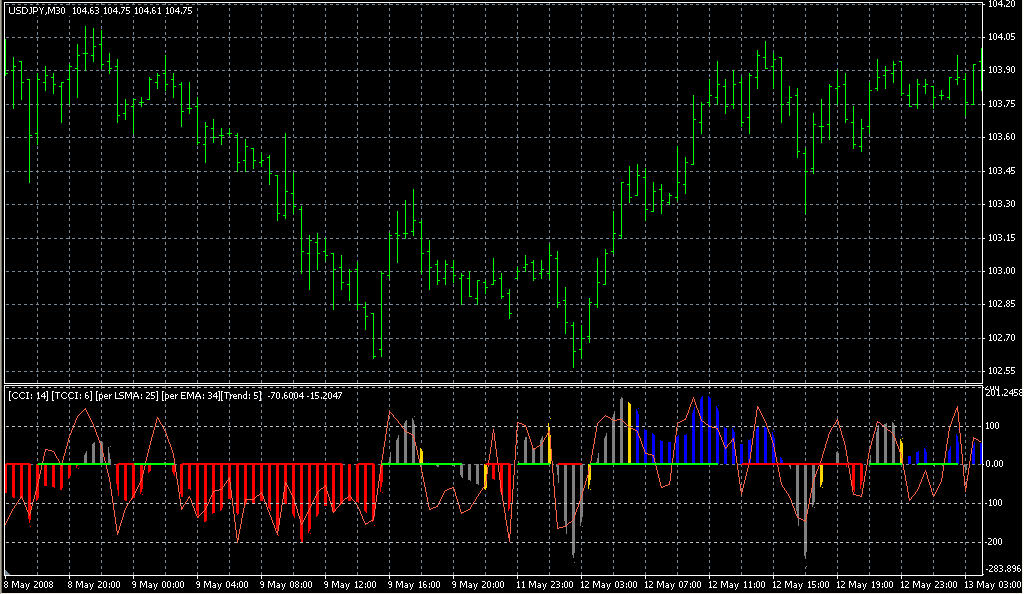Click the -283.896 indicator scale value
Screen dimensions: 1024x594
(x=1003, y=567)
